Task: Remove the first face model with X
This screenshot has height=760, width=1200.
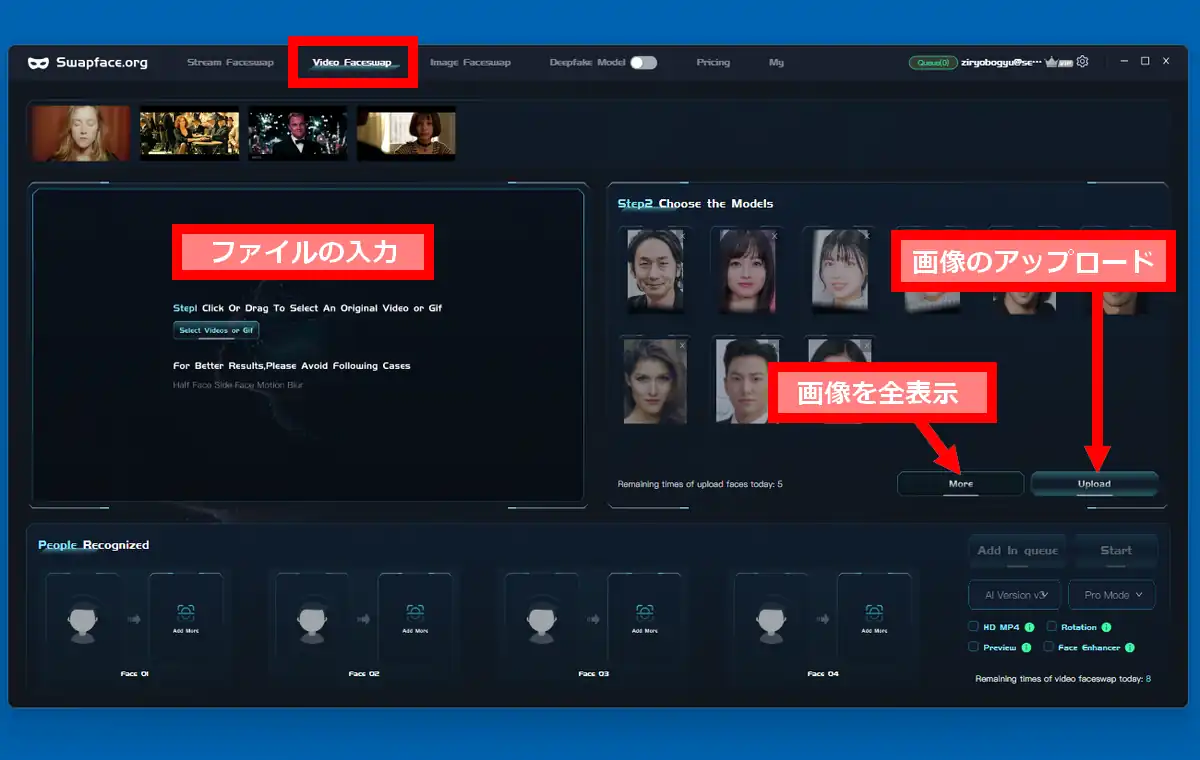Action: pyautogui.click(x=681, y=236)
